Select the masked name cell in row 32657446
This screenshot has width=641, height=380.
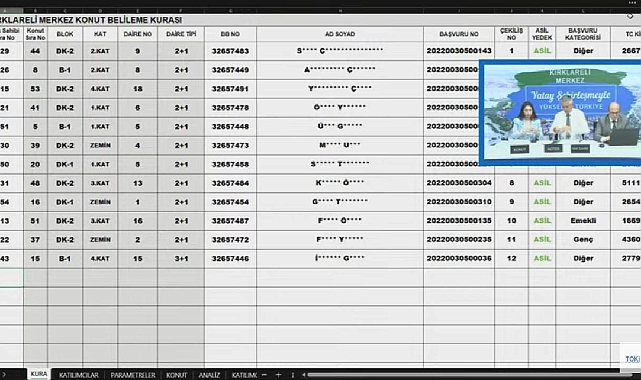(340, 259)
